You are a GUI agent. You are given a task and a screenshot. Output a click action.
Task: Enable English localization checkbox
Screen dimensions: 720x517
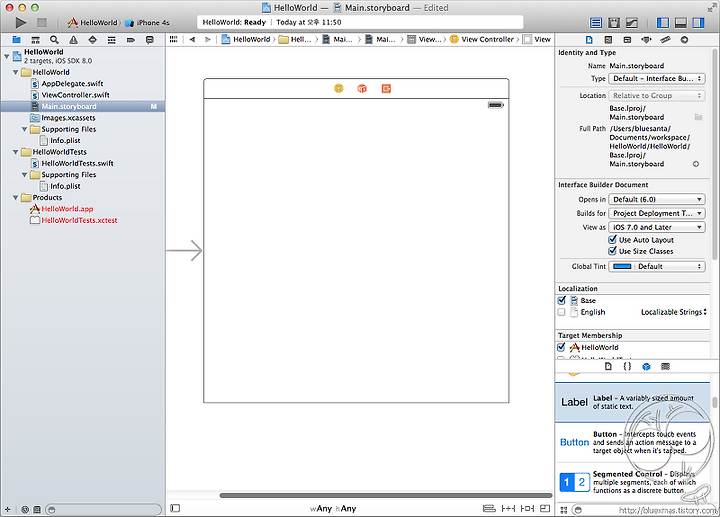coord(561,312)
